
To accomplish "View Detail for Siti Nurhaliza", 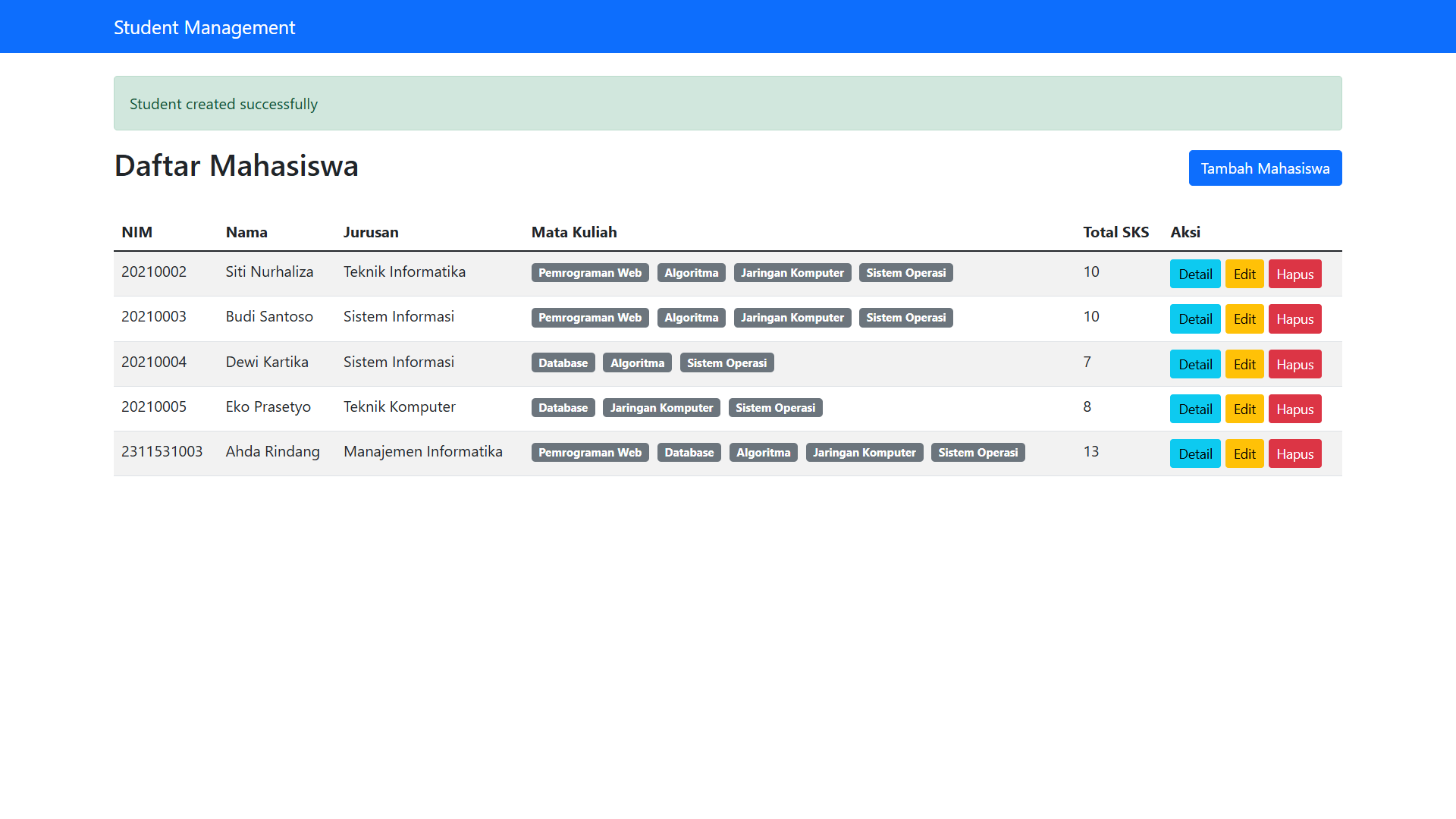I will pyautogui.click(x=1194, y=275).
